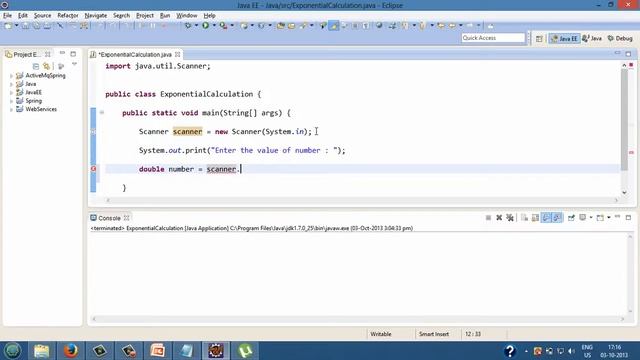Open the uTorrent taskbar icon
The height and width of the screenshot is (360, 640).
(x=245, y=351)
